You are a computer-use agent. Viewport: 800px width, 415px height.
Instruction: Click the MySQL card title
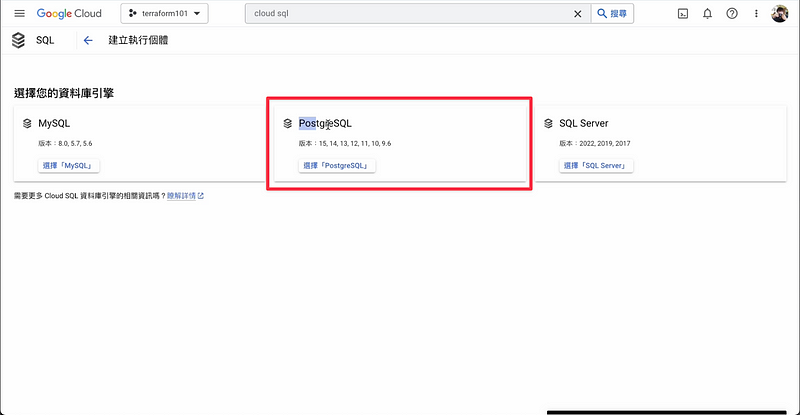(54, 124)
